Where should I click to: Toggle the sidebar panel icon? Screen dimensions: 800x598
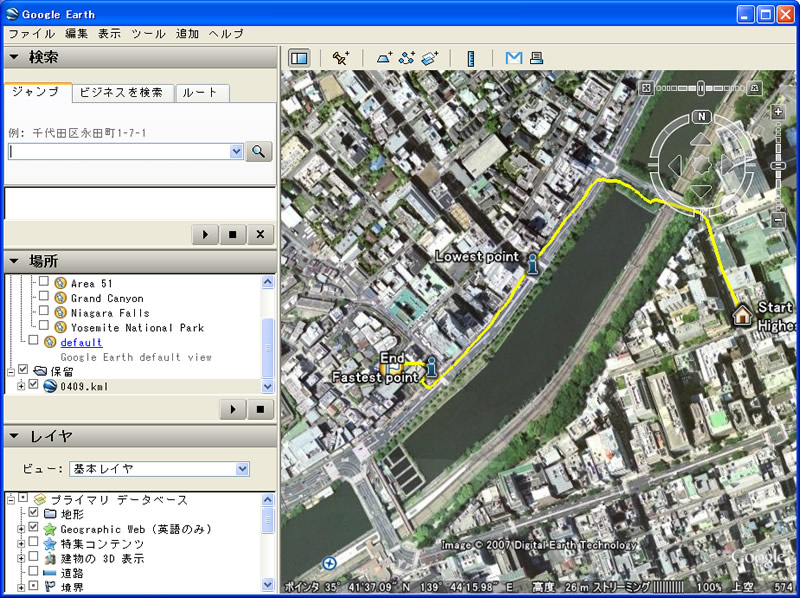299,58
